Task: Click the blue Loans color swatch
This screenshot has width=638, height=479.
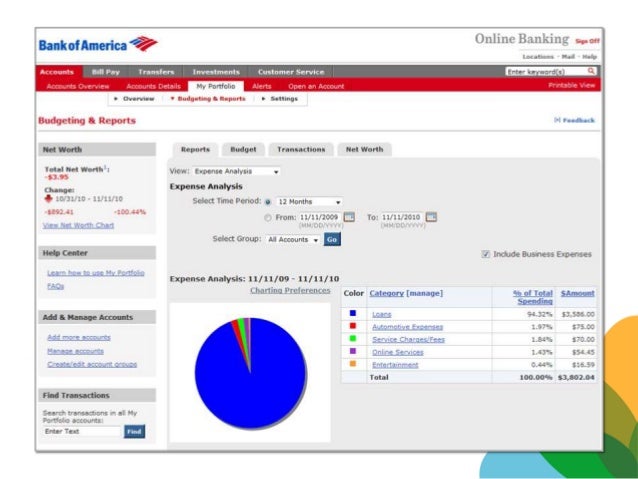Action: (353, 313)
